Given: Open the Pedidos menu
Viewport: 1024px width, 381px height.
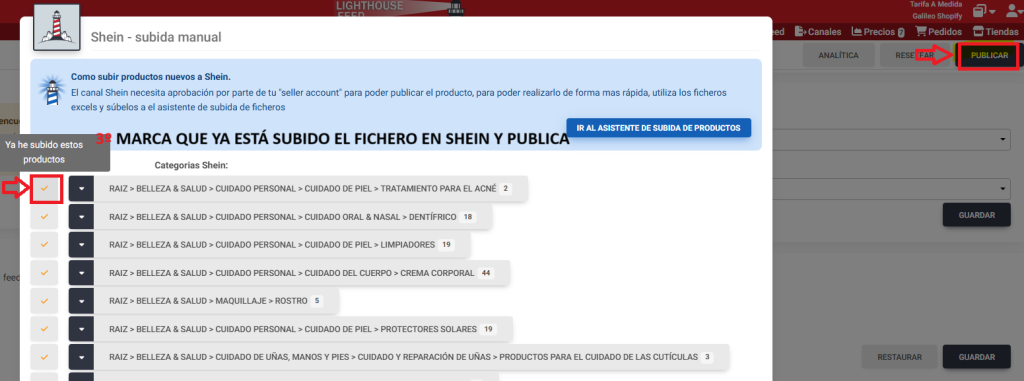Looking at the screenshot, I should [x=938, y=31].
